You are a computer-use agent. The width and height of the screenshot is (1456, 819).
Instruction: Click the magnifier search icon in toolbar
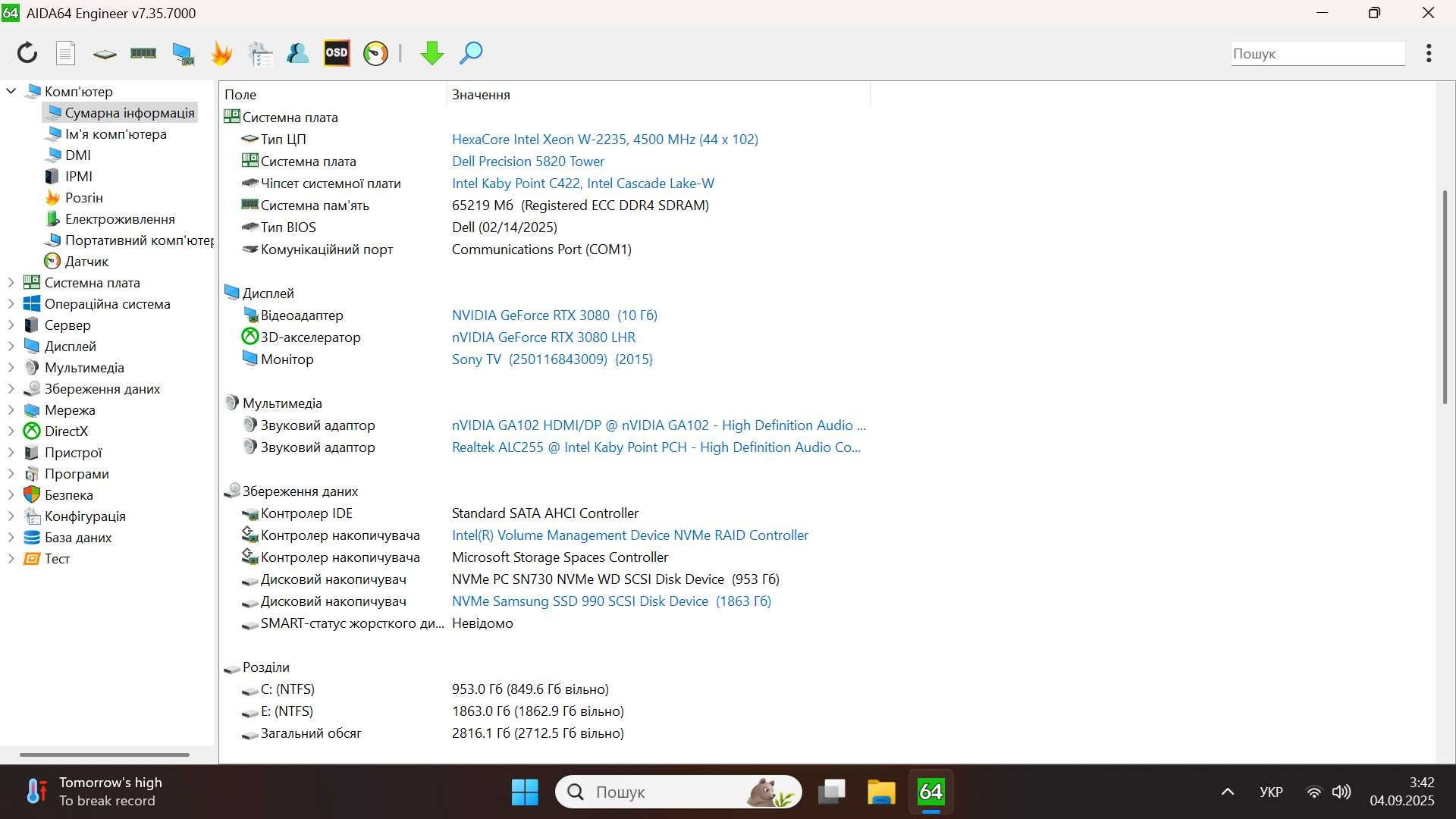pos(471,53)
